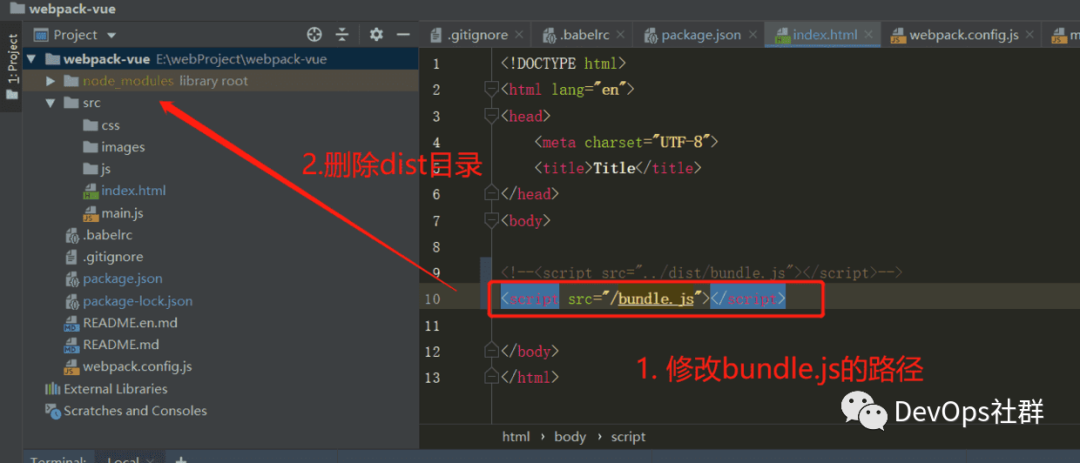Open index.html in the project tree

click(124, 191)
